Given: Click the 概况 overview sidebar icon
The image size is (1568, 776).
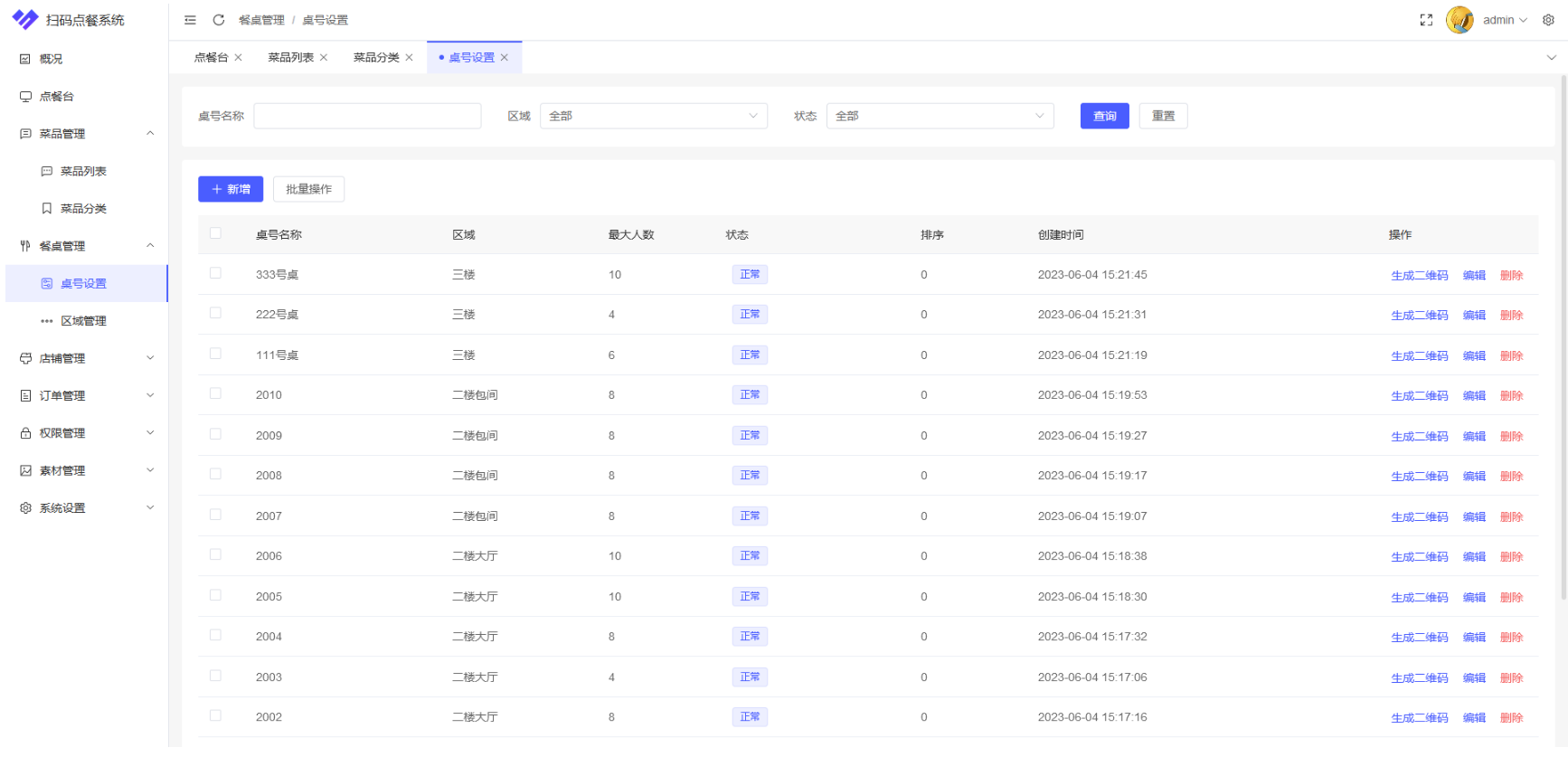Looking at the screenshot, I should click(25, 59).
